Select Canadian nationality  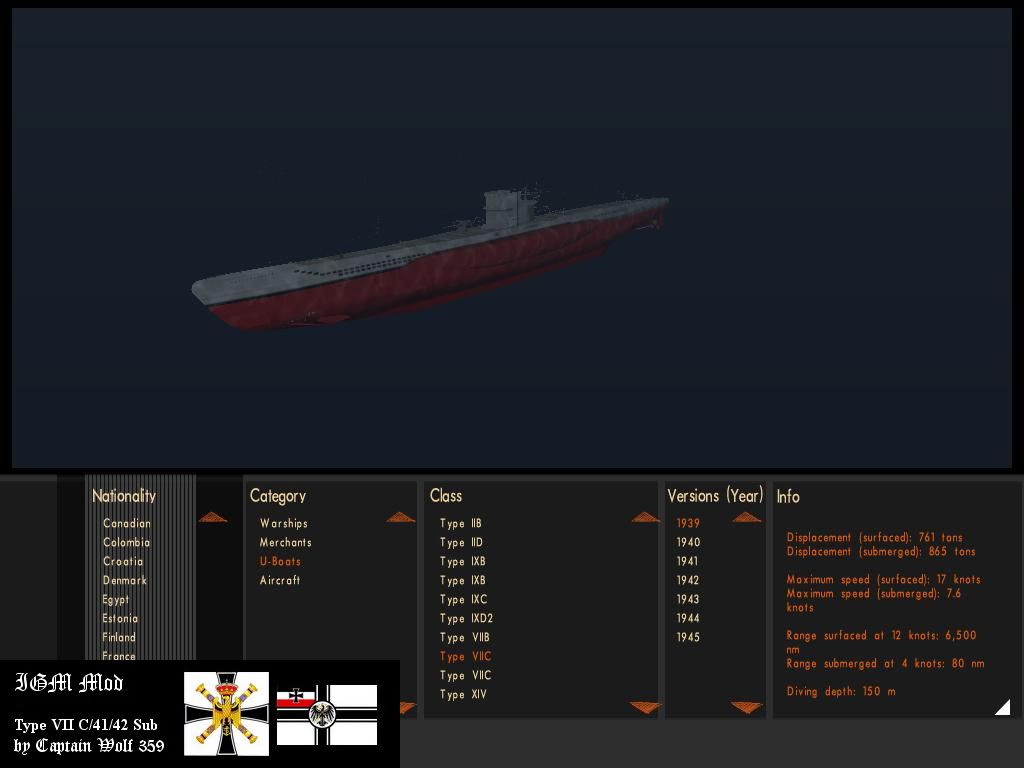[x=127, y=523]
